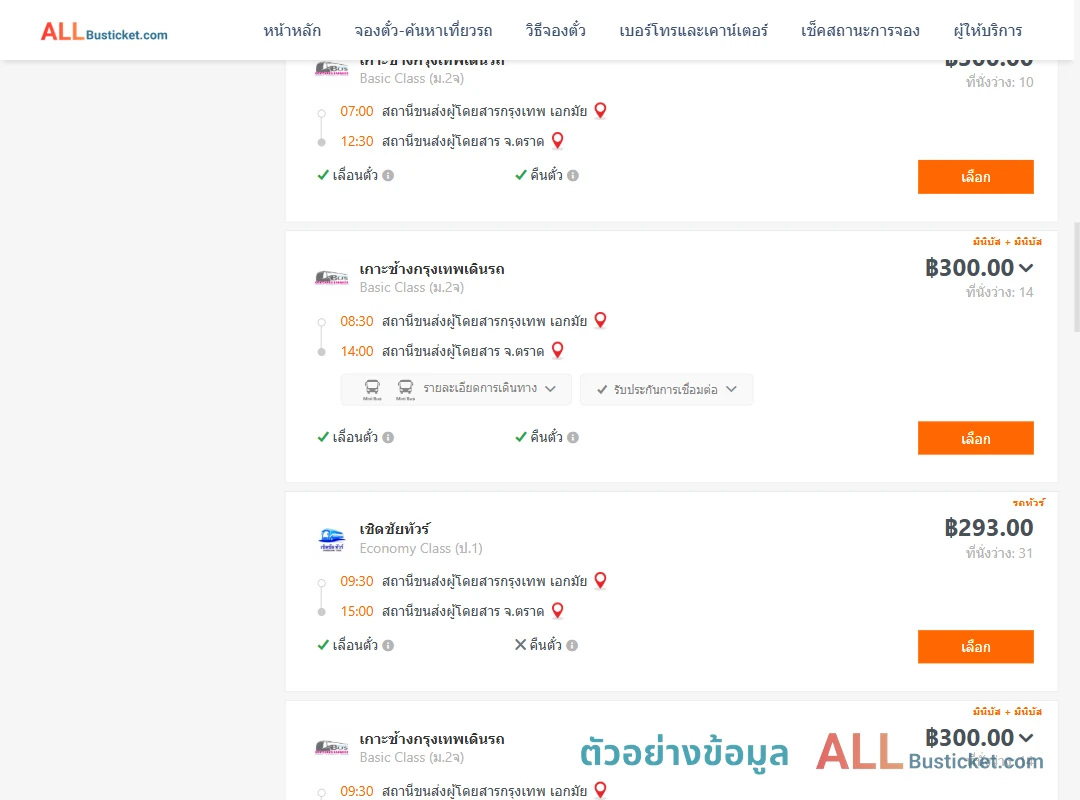Click มินิบัส + มินิบัส tag on 08:30 card
This screenshot has width=1080, height=800.
tap(1007, 241)
